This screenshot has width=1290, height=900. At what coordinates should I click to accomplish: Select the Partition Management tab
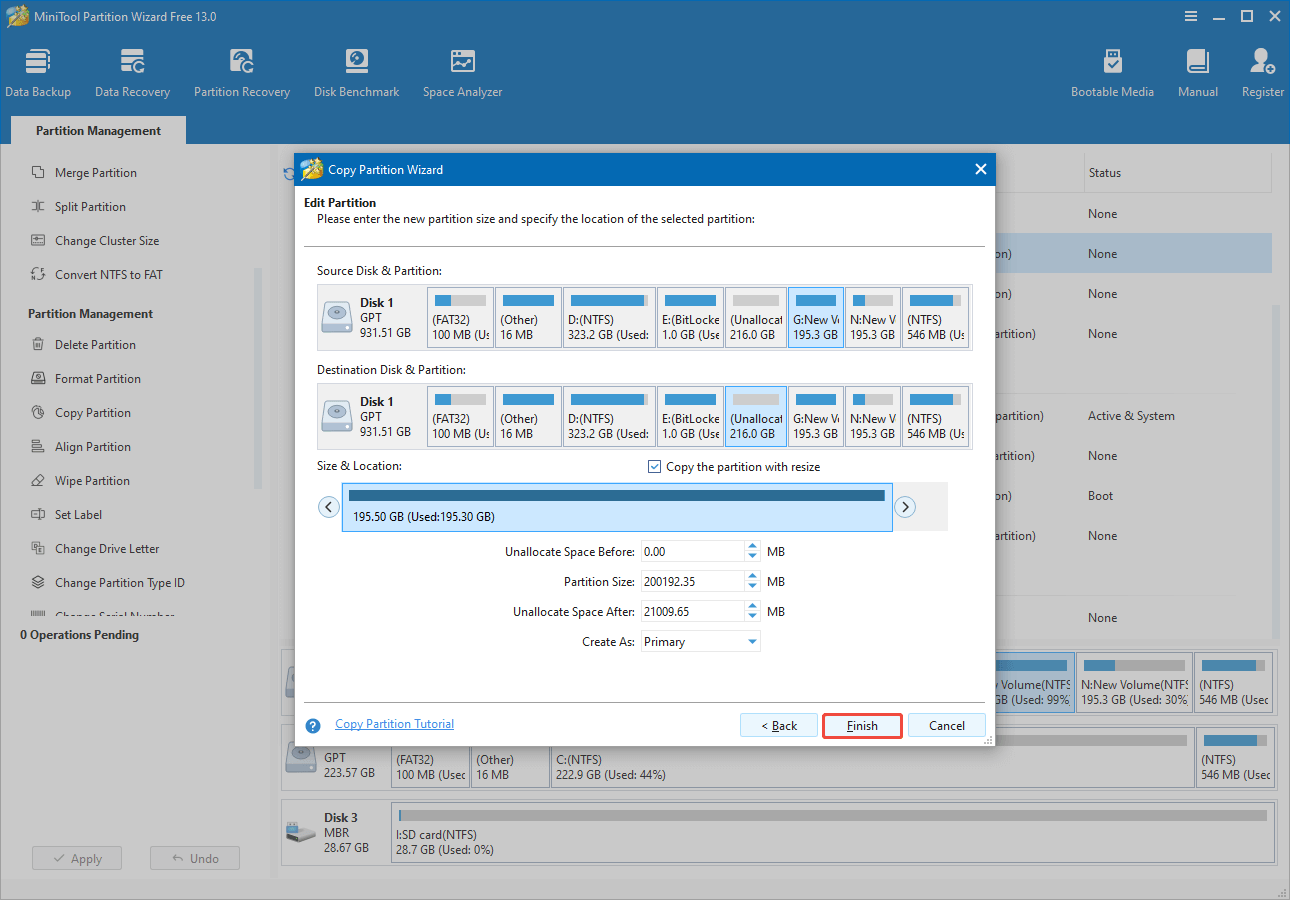tap(98, 131)
